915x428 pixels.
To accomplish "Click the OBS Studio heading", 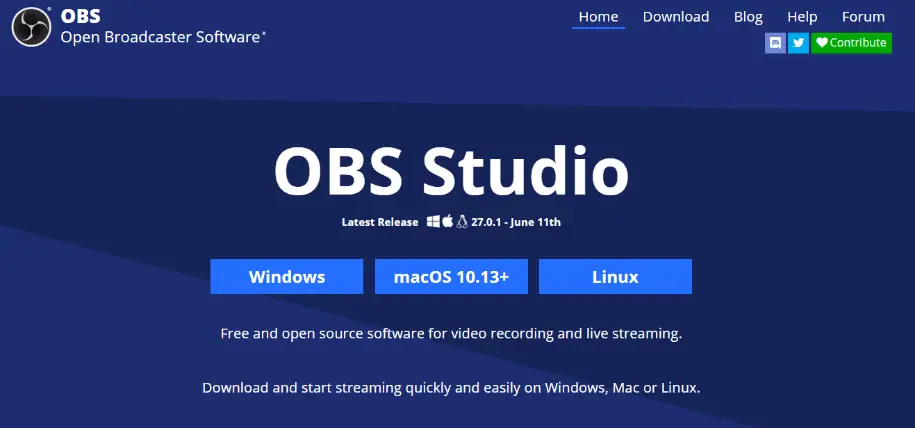I will 451,171.
